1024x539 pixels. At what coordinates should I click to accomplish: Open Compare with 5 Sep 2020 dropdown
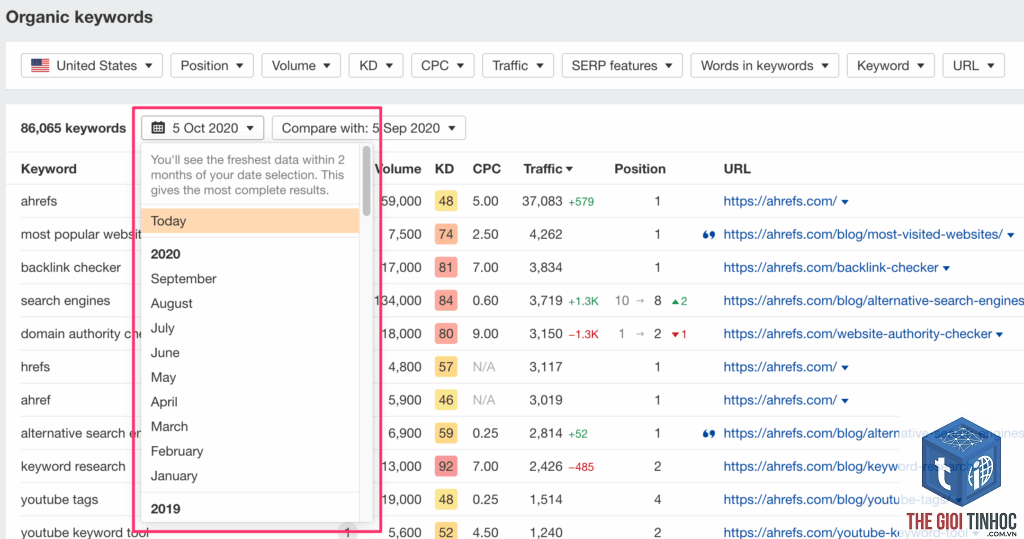tap(368, 128)
